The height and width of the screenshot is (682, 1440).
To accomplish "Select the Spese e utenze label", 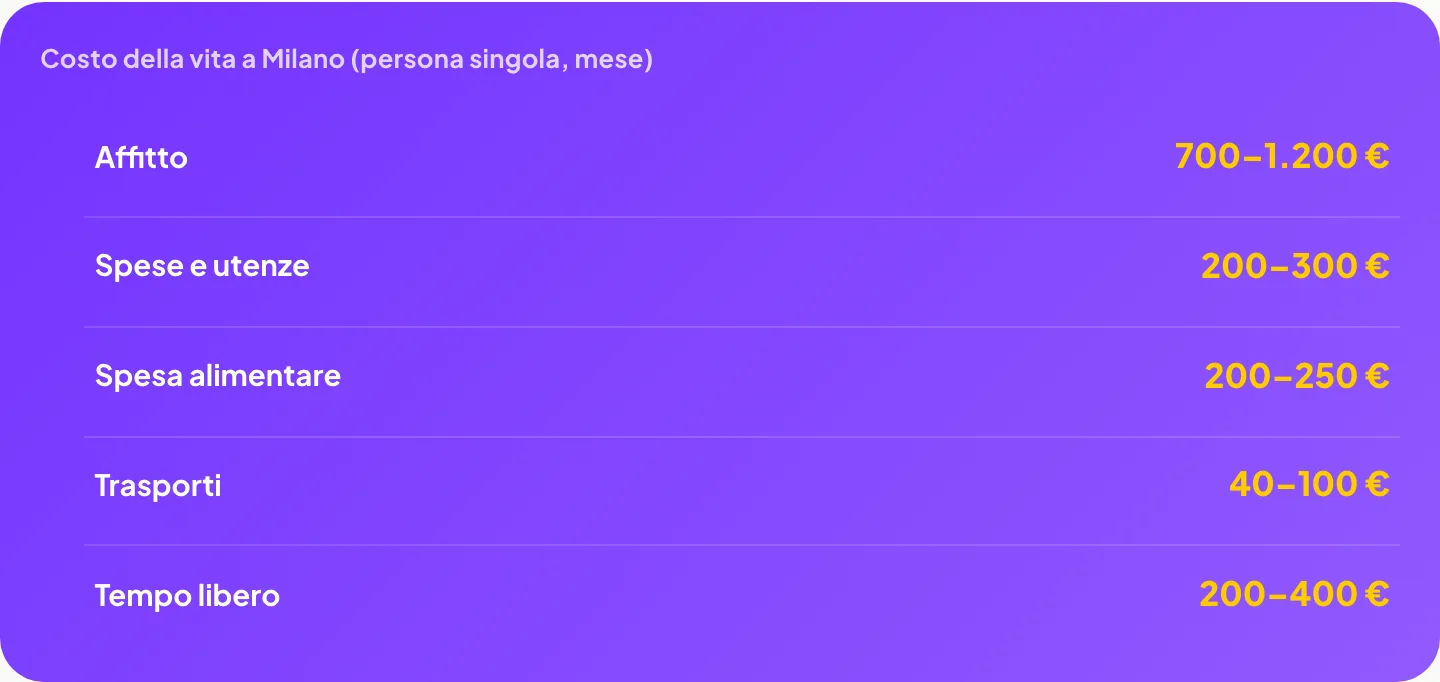I will click(x=202, y=266).
